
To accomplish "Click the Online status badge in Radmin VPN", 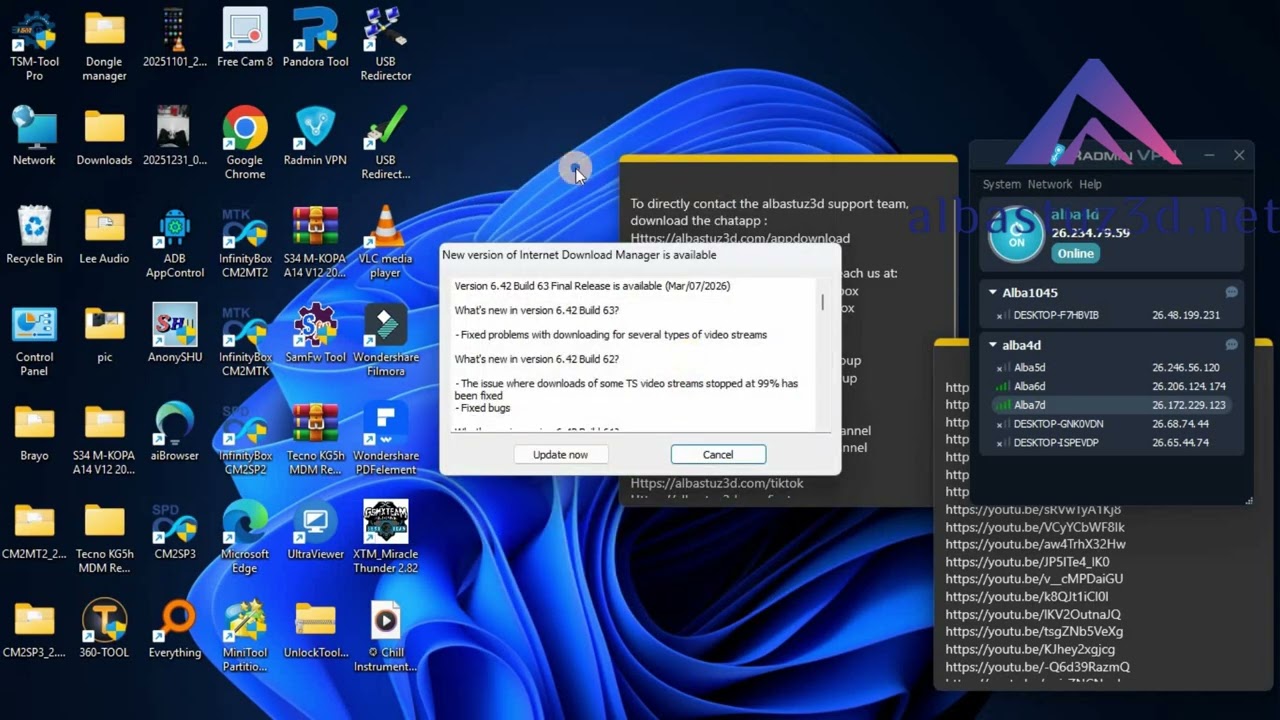I will 1076,253.
